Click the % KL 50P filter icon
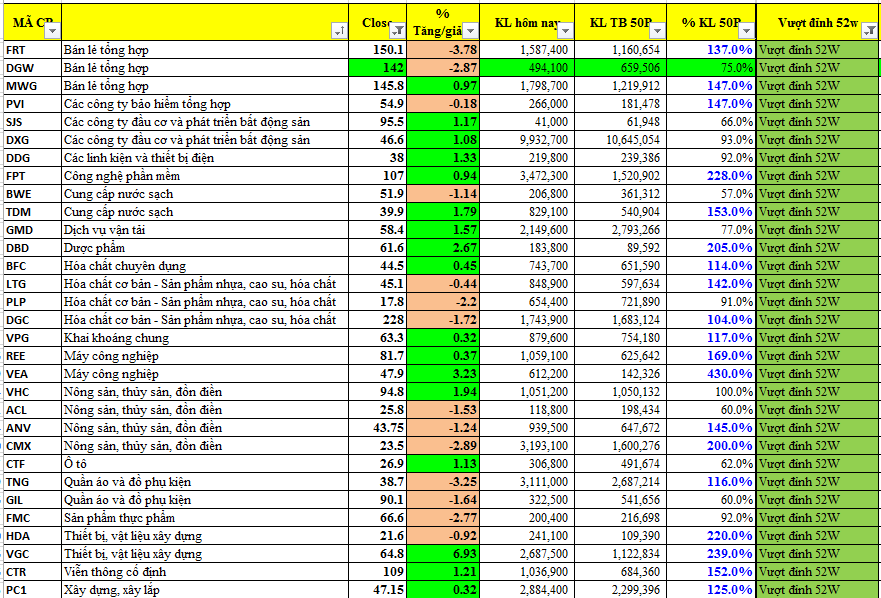Image resolution: width=881 pixels, height=598 pixels. pyautogui.click(x=746, y=30)
